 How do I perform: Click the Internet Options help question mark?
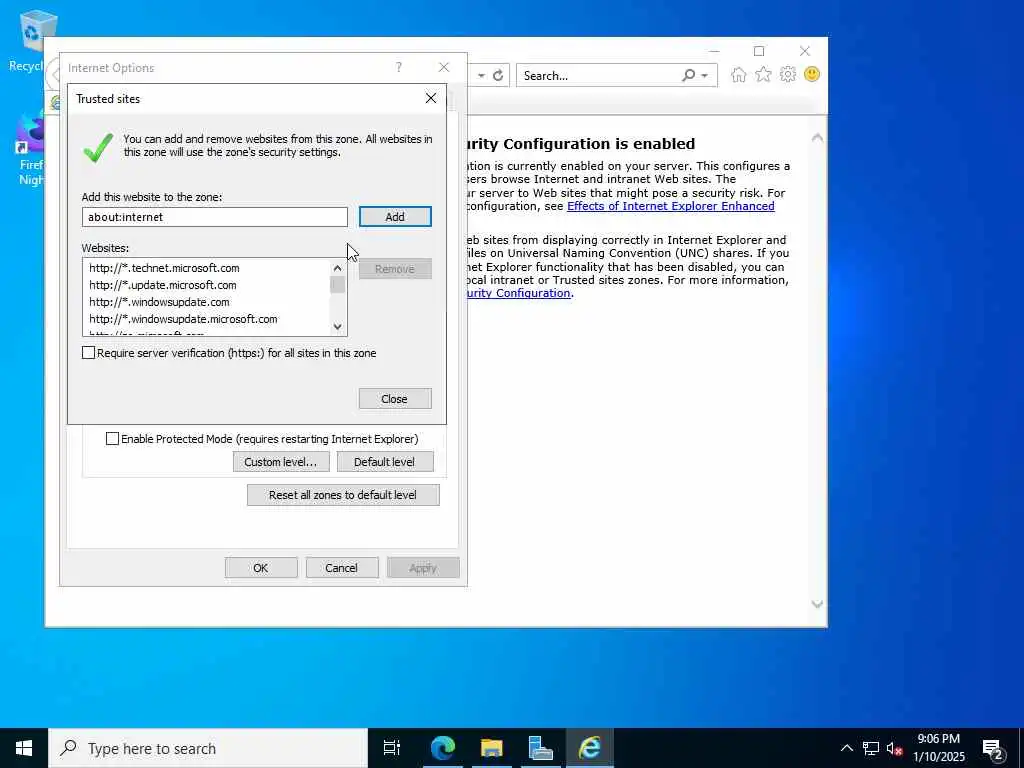[398, 67]
